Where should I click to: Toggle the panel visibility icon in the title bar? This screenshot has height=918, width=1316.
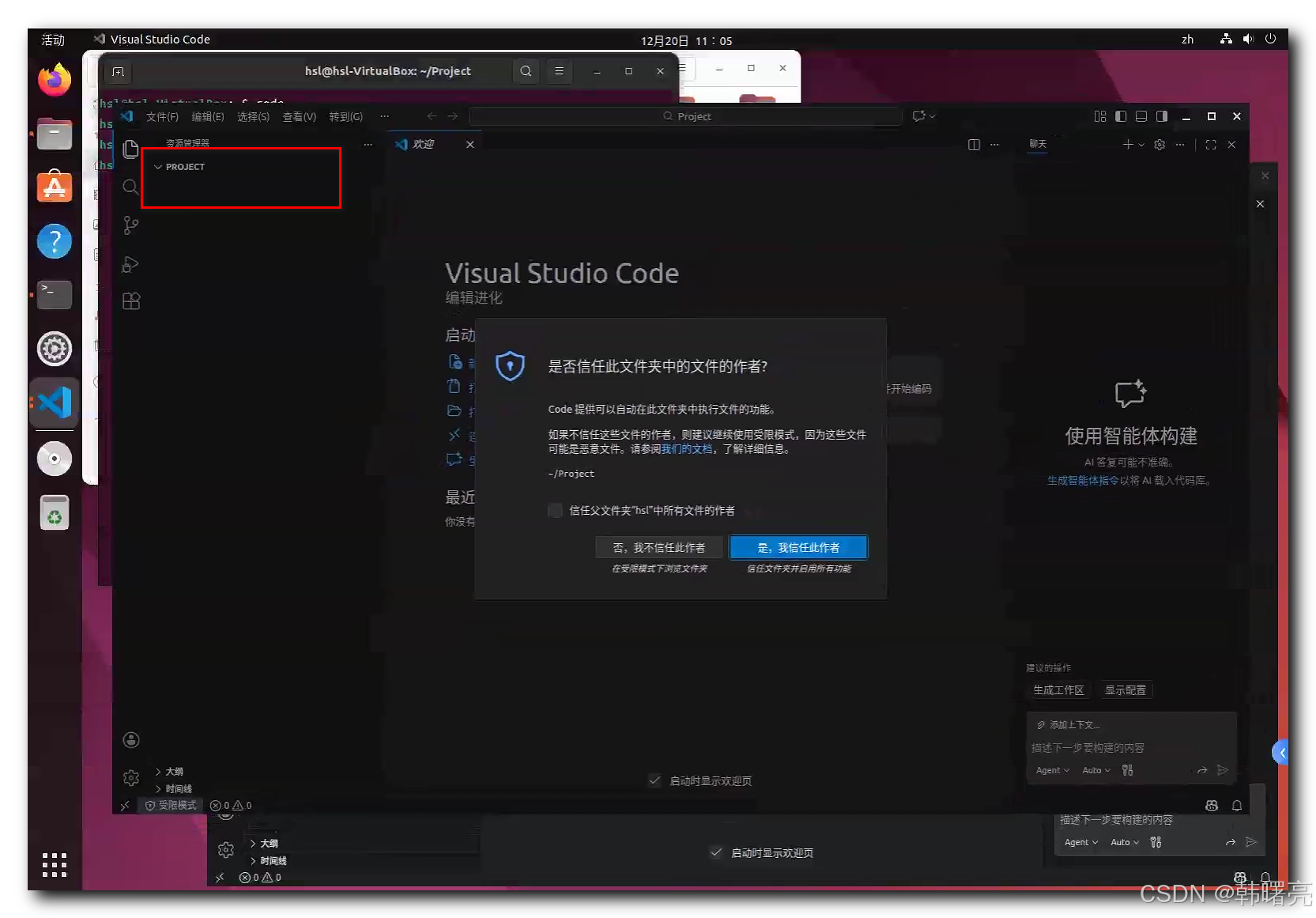click(1141, 116)
